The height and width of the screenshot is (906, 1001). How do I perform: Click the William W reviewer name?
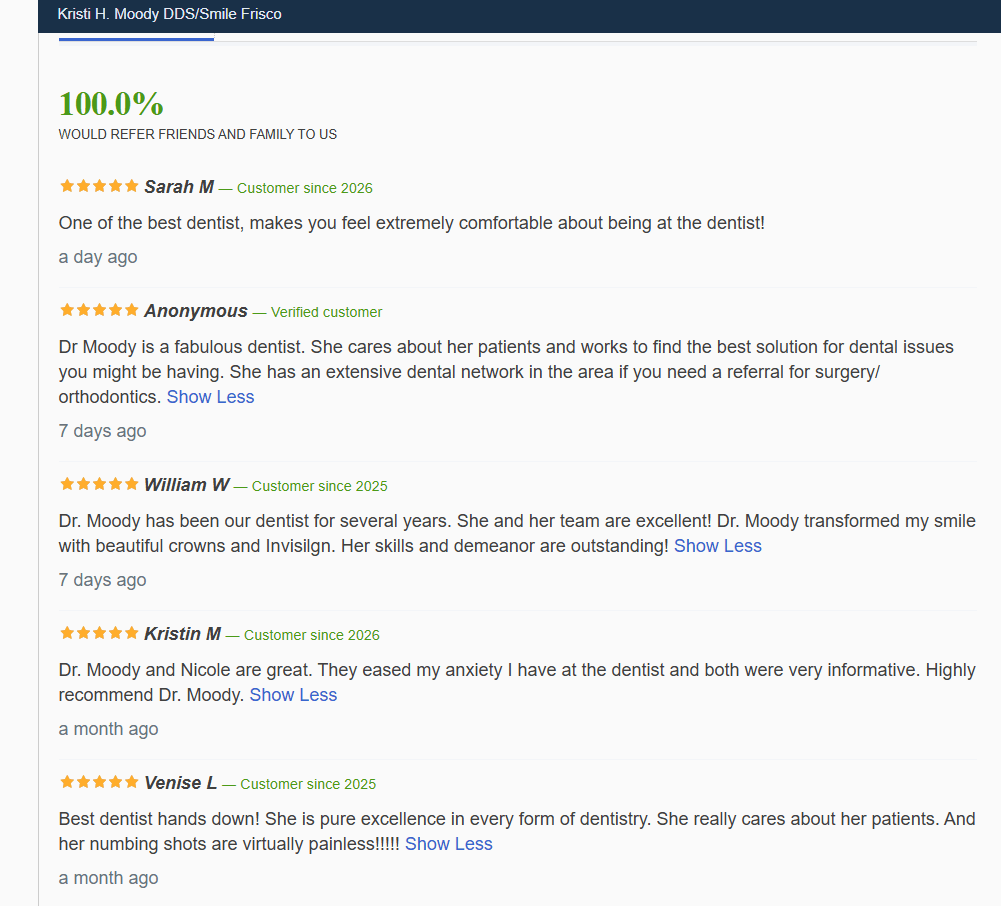click(x=186, y=485)
